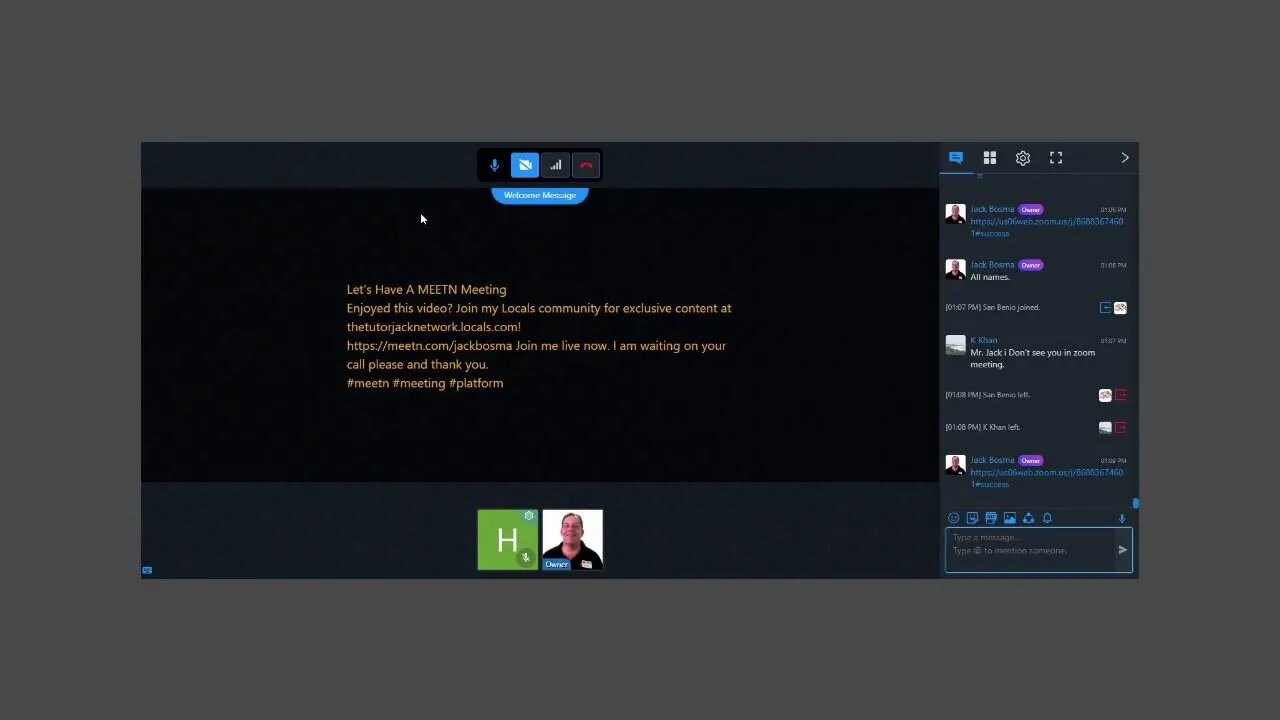This screenshot has height=720, width=1280.
Task: Click the small icon at bottom-left of the stage
Action: 147,570
